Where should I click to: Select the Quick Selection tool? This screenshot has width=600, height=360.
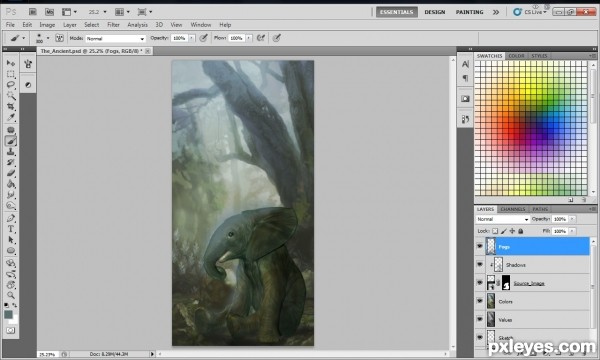[11, 95]
